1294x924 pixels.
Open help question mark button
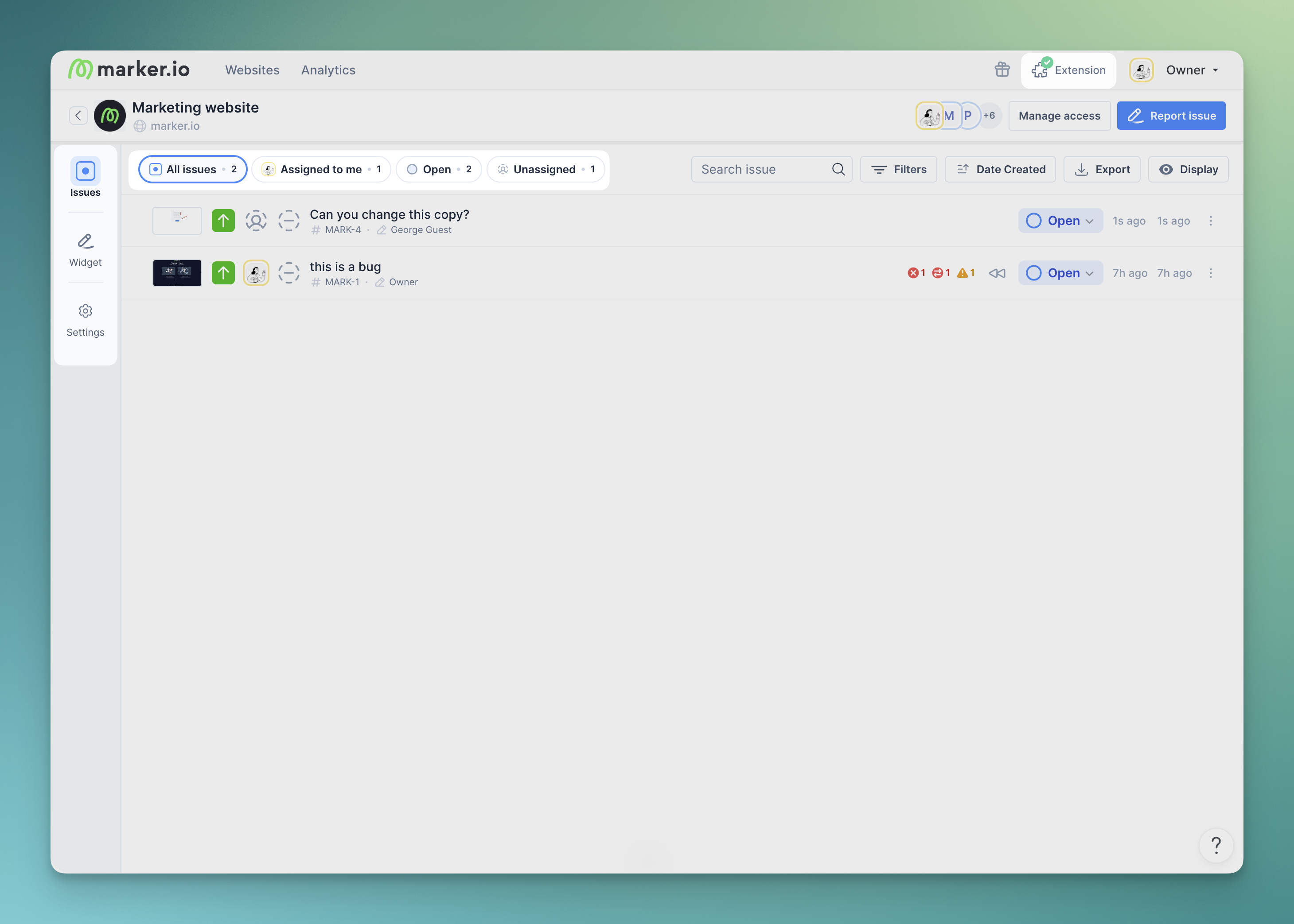(x=1216, y=845)
